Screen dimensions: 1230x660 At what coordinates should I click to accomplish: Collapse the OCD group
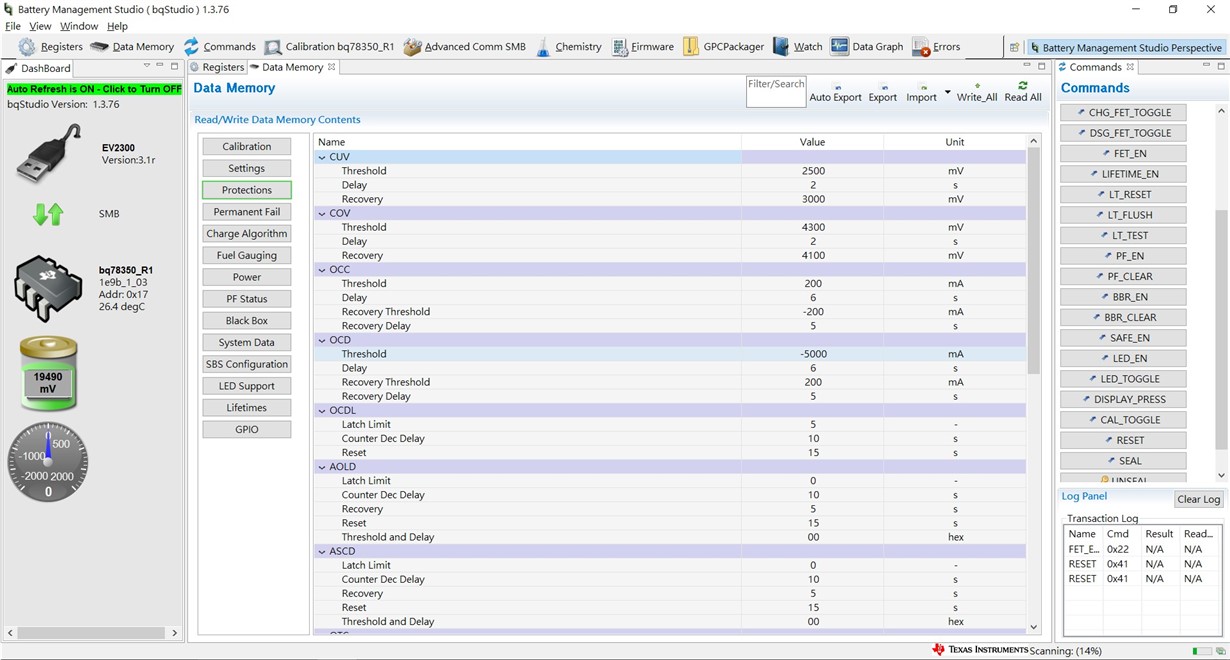[322, 340]
